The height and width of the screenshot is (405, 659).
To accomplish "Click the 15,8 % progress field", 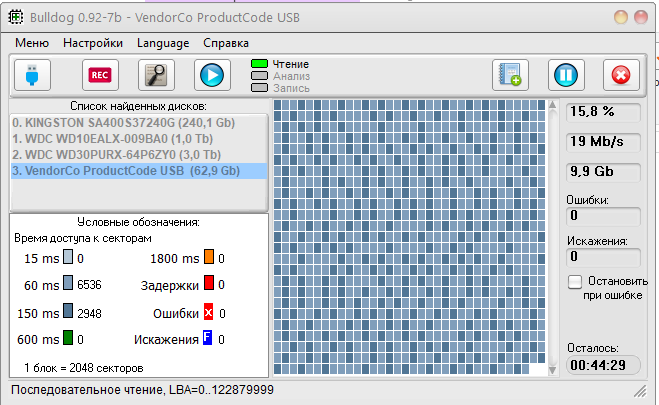I will click(x=604, y=112).
